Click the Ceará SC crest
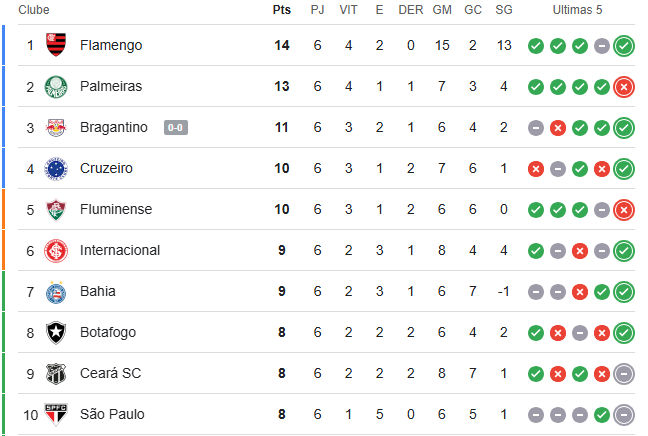The image size is (648, 436). point(56,374)
